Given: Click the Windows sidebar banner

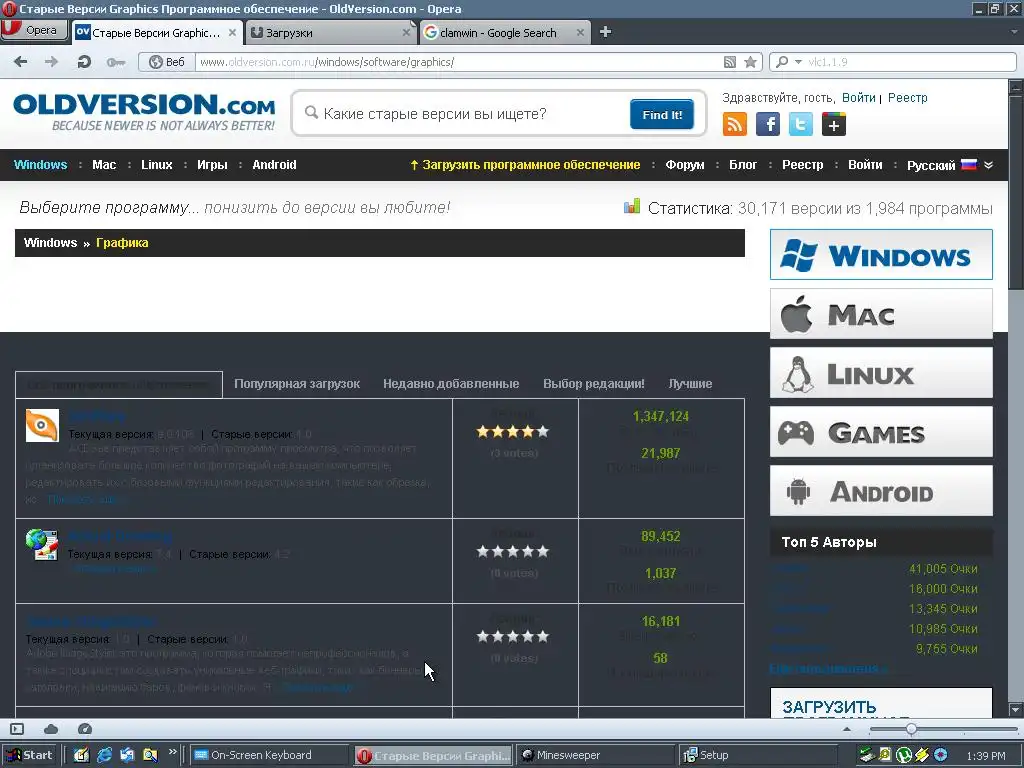Looking at the screenshot, I should coord(881,255).
